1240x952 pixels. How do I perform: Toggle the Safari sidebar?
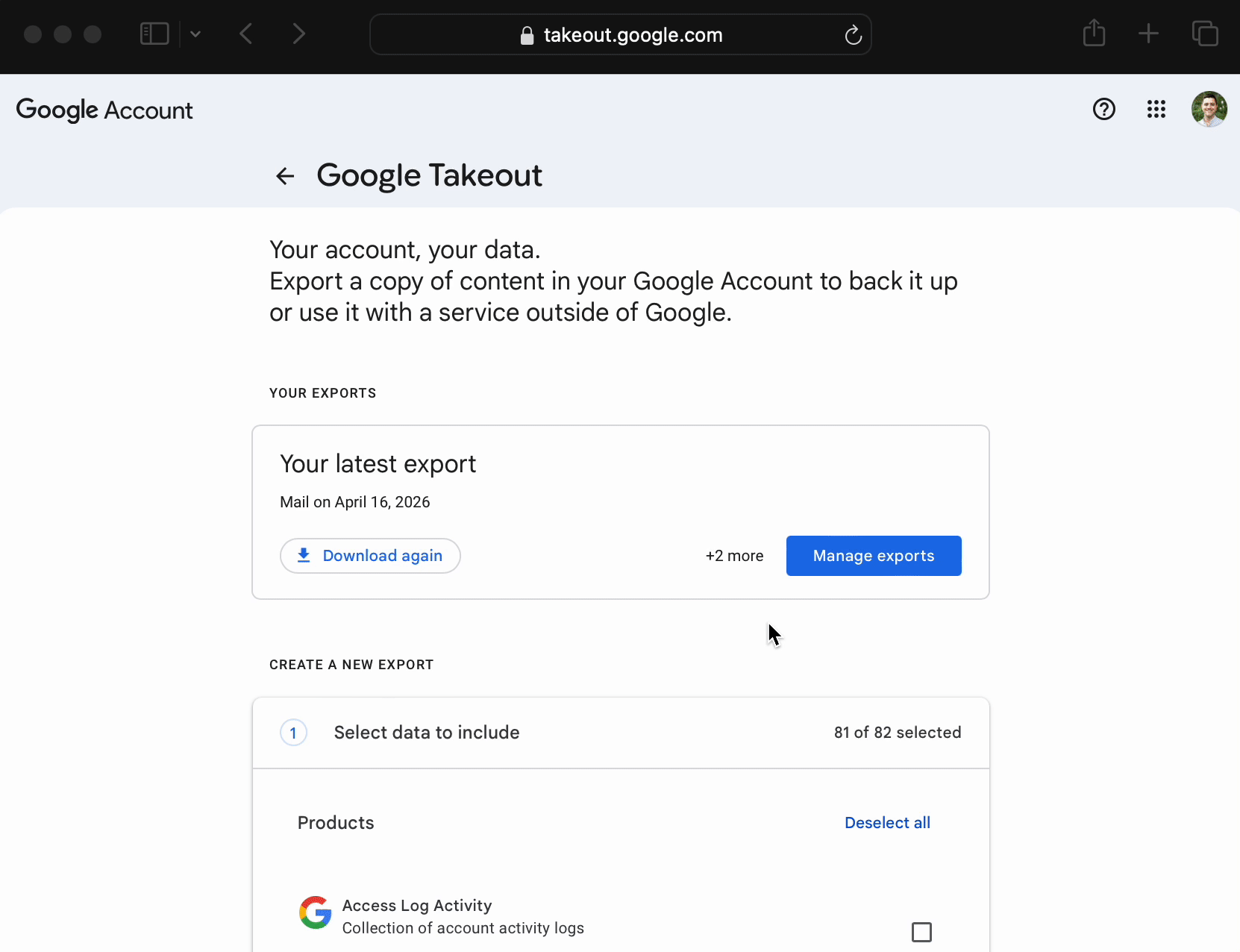154,34
